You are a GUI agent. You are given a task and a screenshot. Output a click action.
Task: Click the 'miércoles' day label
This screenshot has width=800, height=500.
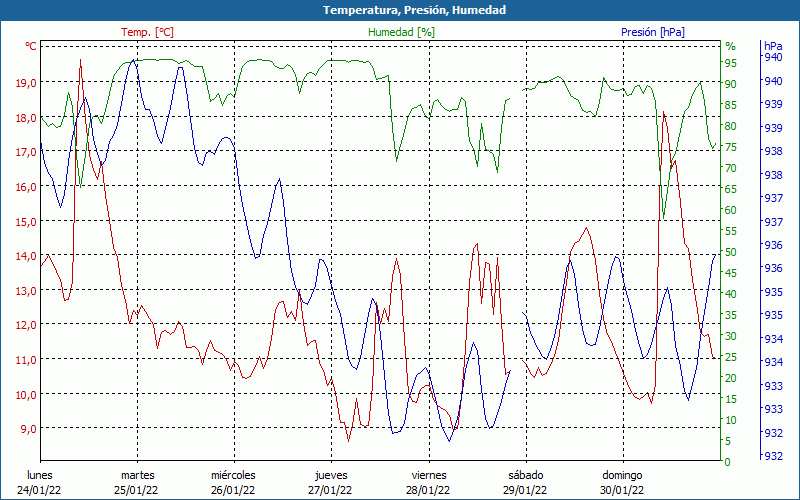233,475
